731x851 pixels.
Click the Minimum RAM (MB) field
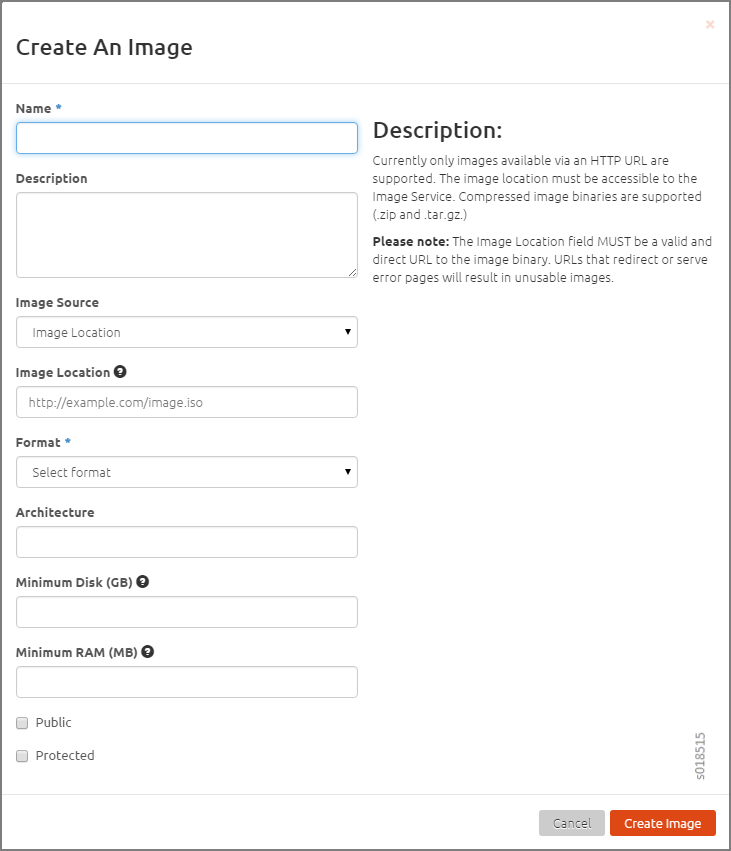(187, 682)
